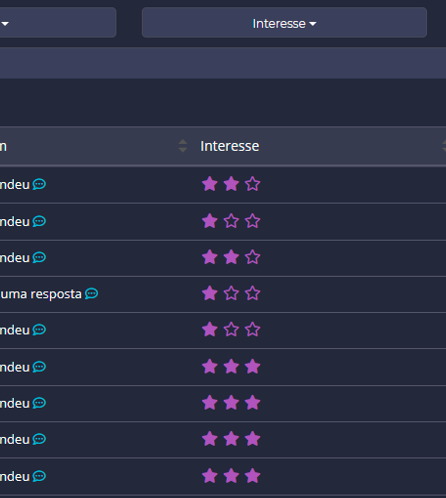Click second star in last row rating
The image size is (446, 498).
click(x=231, y=476)
